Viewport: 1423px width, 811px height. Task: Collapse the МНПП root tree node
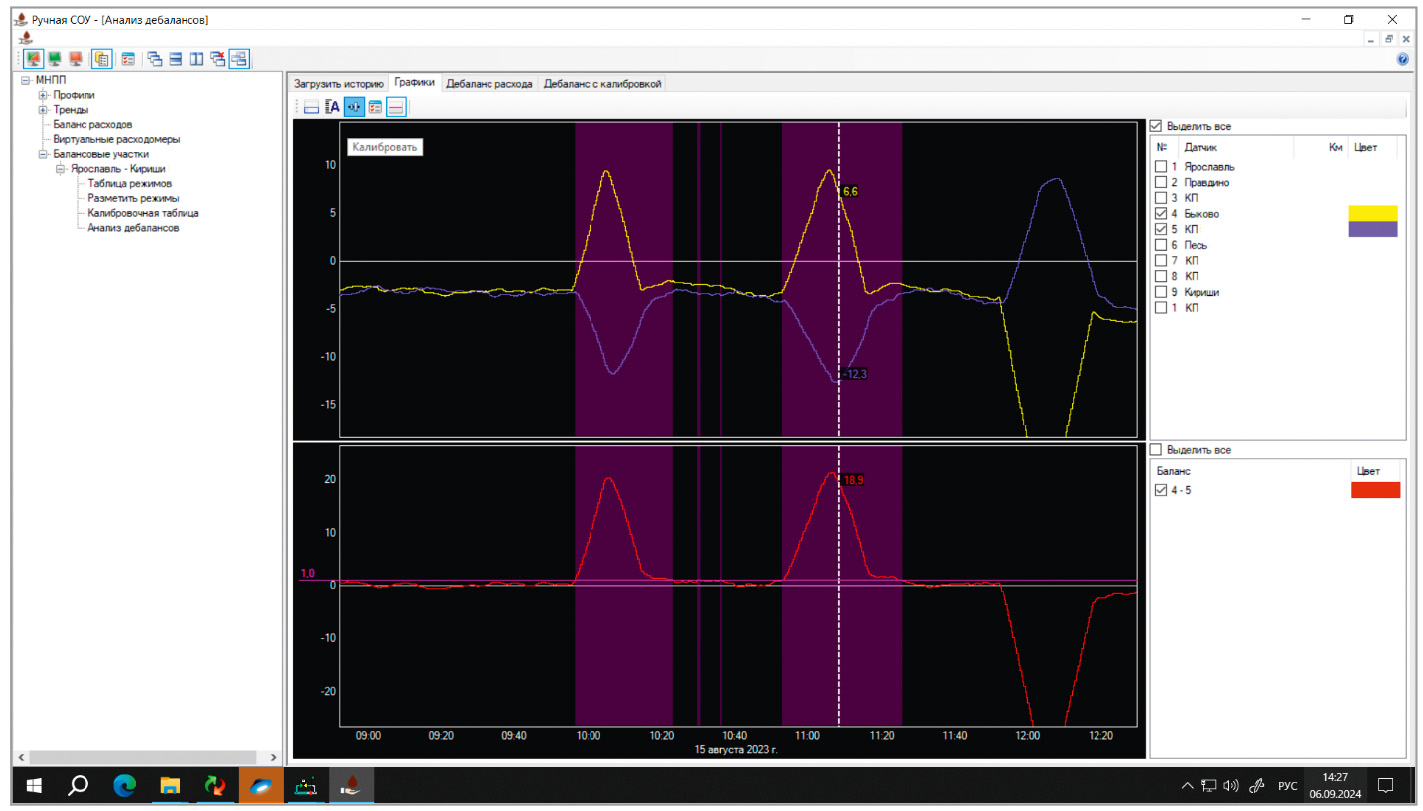coord(25,80)
